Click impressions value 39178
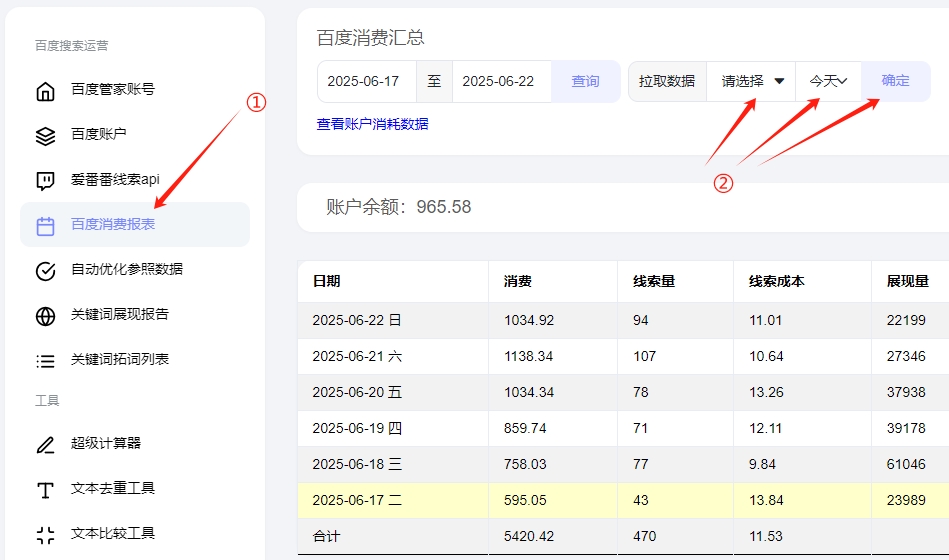This screenshot has height=560, width=949. click(906, 428)
